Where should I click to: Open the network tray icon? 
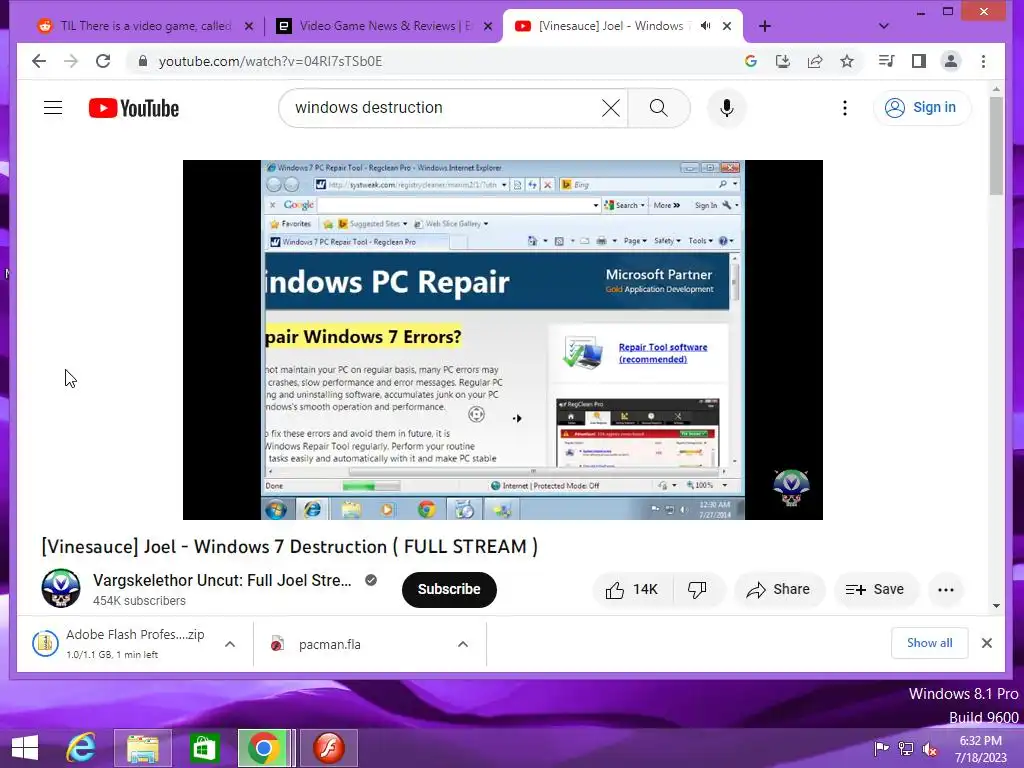(906, 748)
